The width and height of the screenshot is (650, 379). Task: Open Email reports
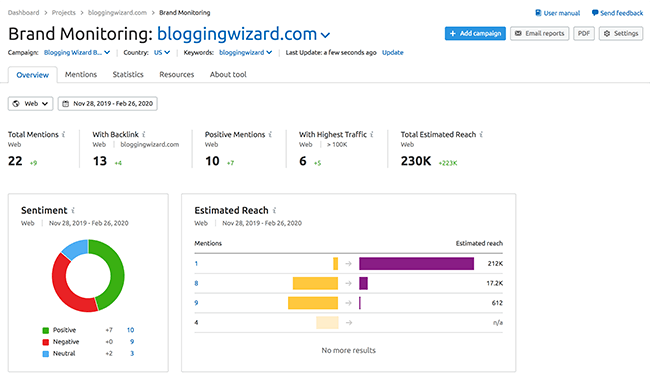(x=539, y=34)
